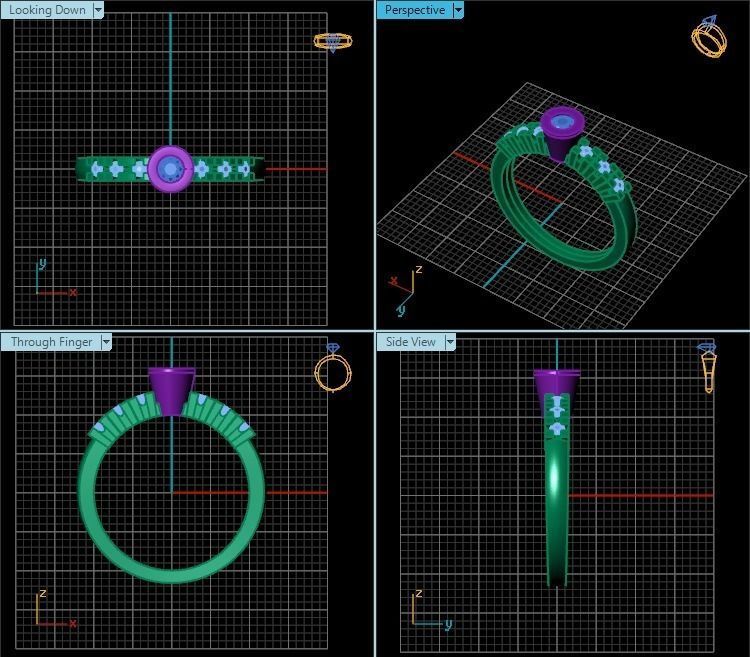Viewport: 750px width, 657px height.
Task: Click the orange ring icon in Perspective view
Action: point(709,37)
